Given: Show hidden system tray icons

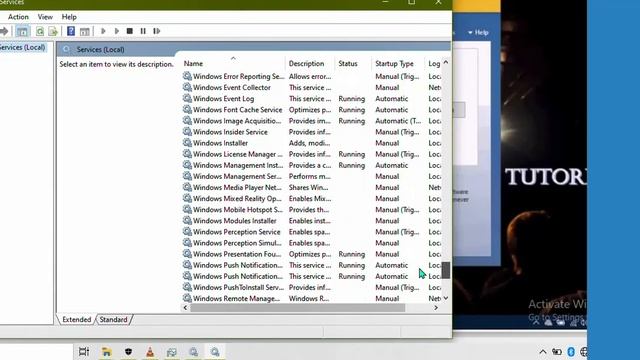Looking at the screenshot, I should click(x=543, y=352).
